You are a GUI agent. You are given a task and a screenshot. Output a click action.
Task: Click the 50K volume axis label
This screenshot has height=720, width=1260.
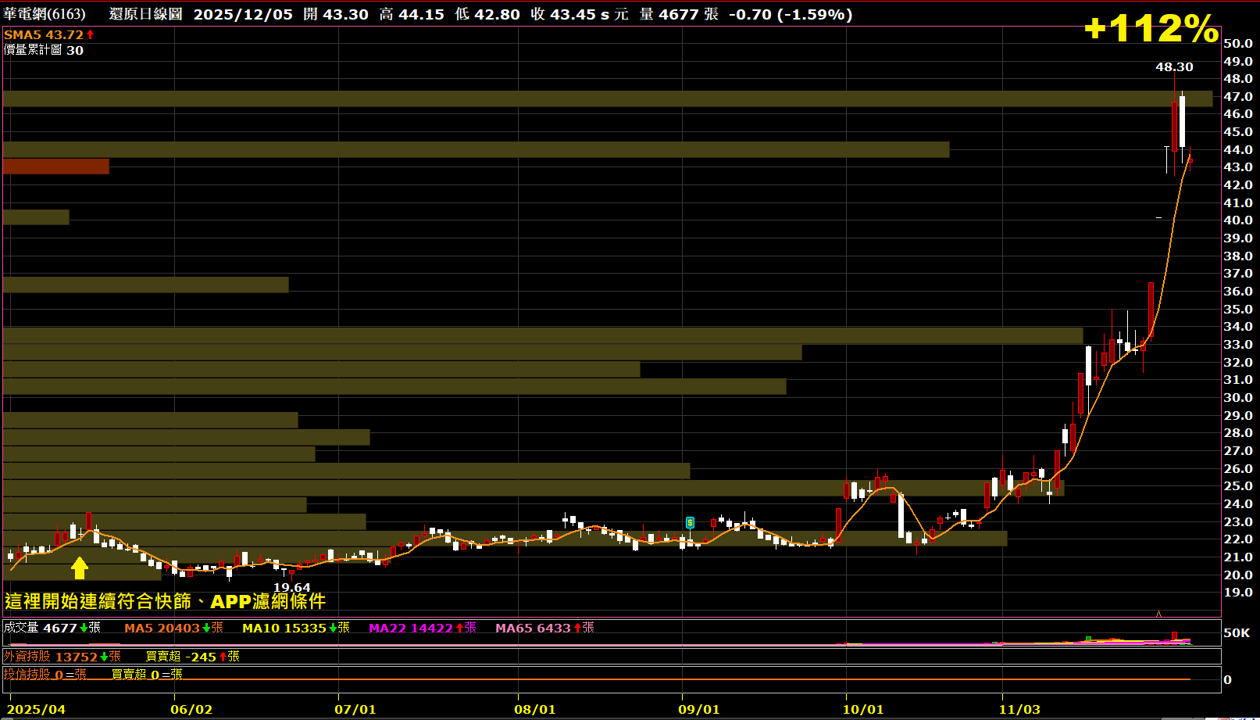[1237, 633]
